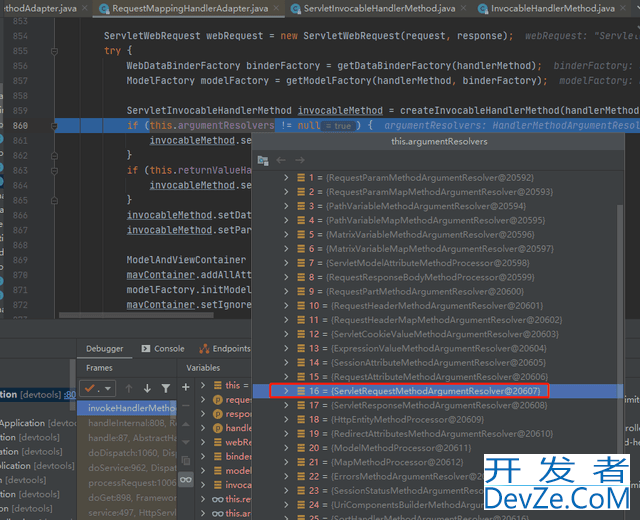Expand element 8 RequestResponseBodyMethodProcessor
This screenshot has height=520, width=640.
(x=286, y=277)
